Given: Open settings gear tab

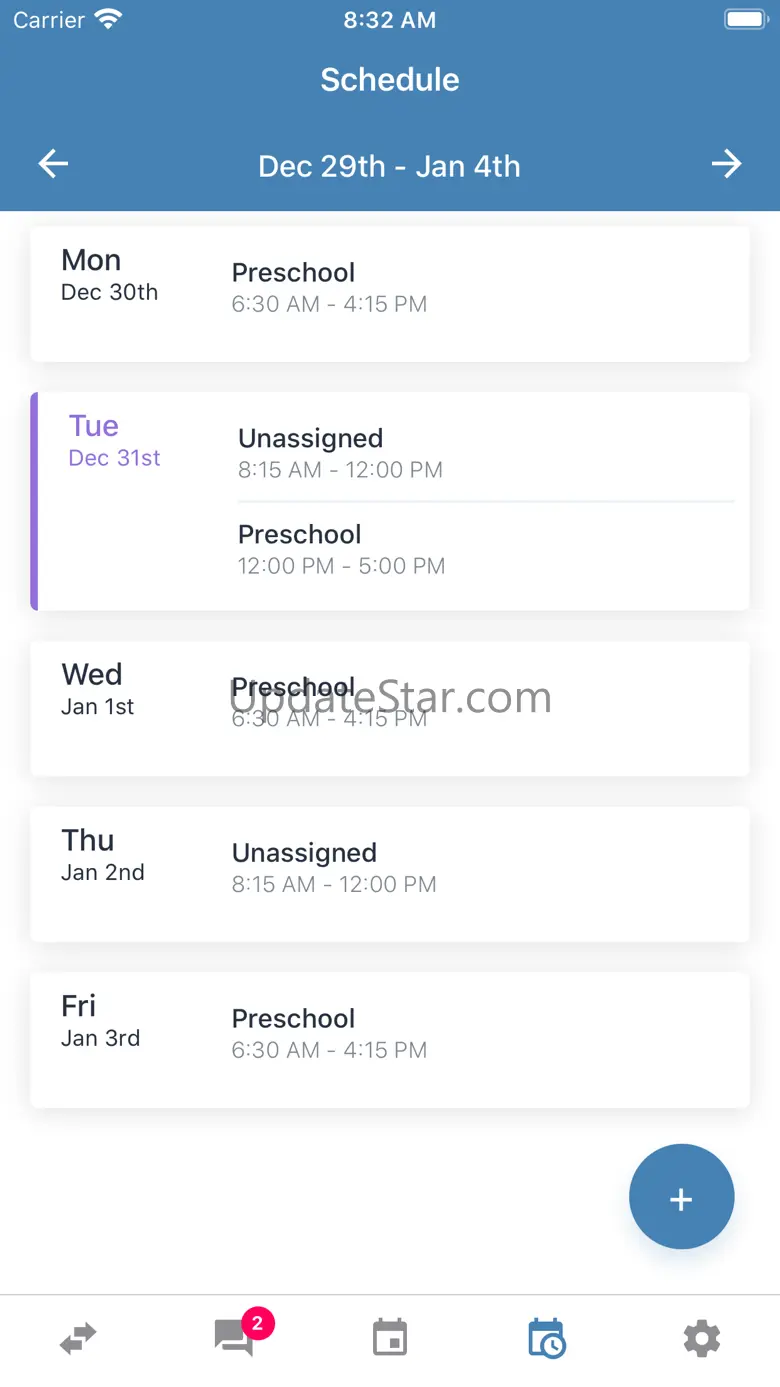Looking at the screenshot, I should (701, 1338).
